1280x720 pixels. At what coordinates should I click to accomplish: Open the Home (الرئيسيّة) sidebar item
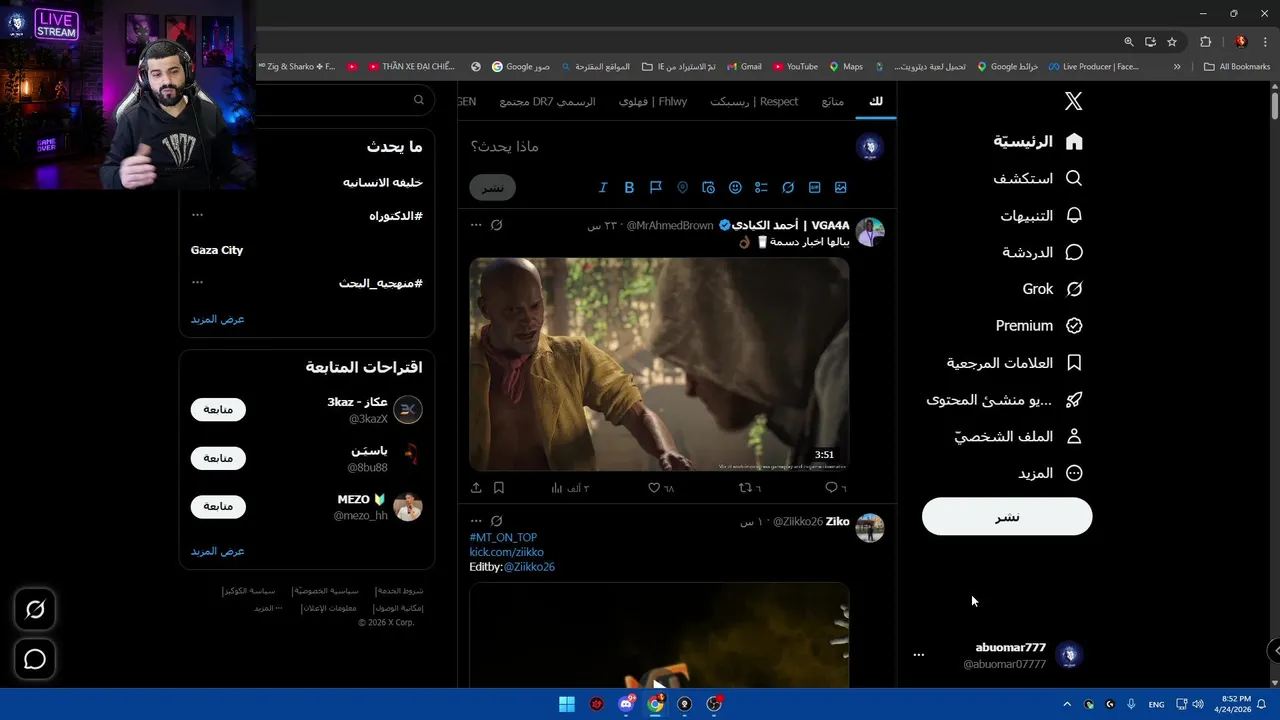click(x=1038, y=142)
